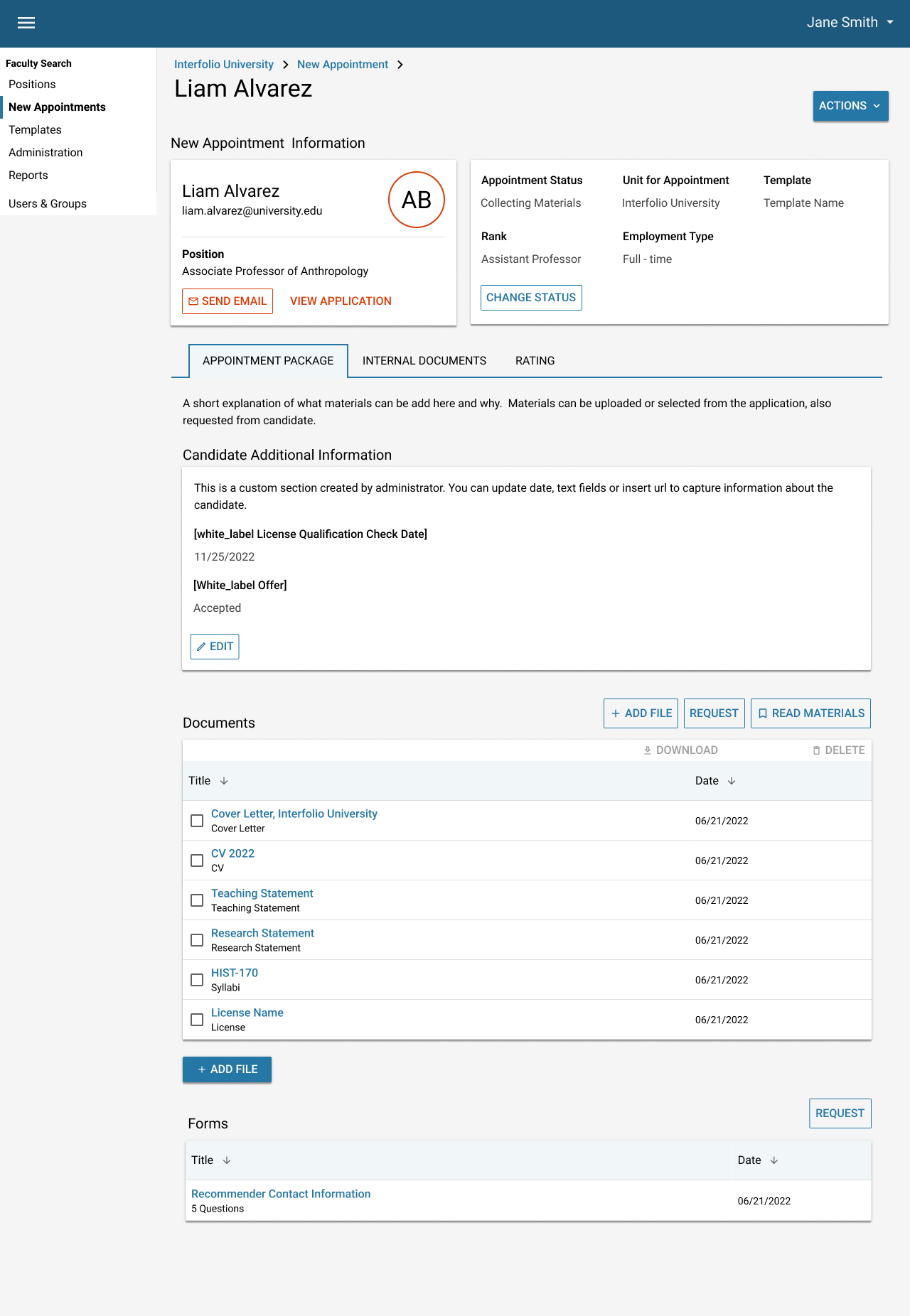Image resolution: width=910 pixels, height=1316 pixels.
Task: Sort documents by Date arrow
Action: pyautogui.click(x=732, y=781)
